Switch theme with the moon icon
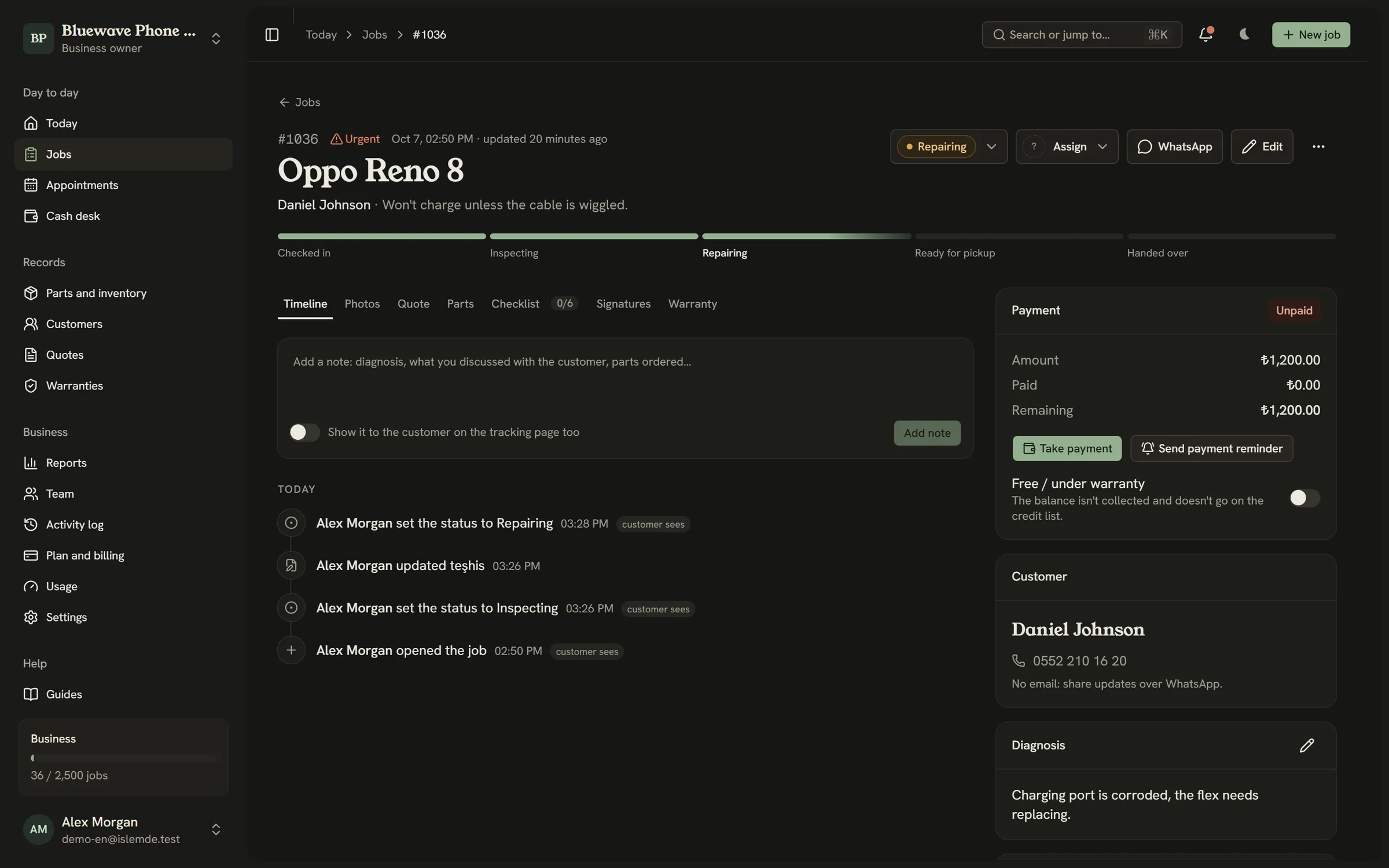Viewport: 1389px width, 868px height. coord(1244,35)
